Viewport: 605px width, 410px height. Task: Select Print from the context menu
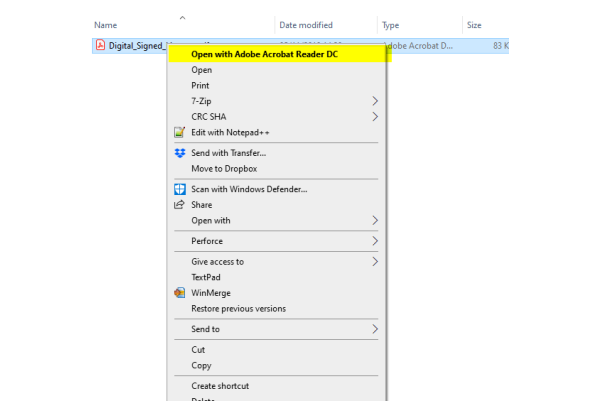[x=277, y=85]
